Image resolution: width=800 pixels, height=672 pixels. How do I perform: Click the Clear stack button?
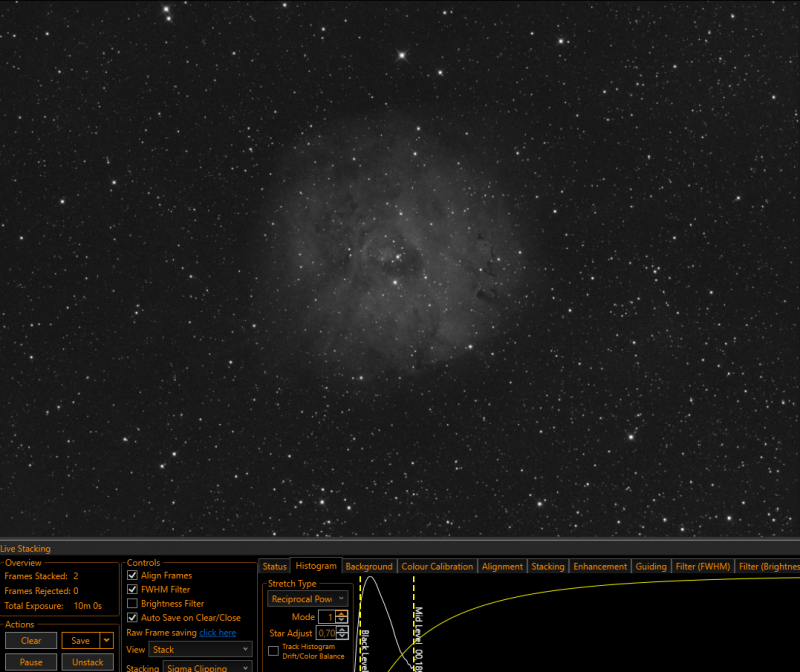[x=31, y=640]
